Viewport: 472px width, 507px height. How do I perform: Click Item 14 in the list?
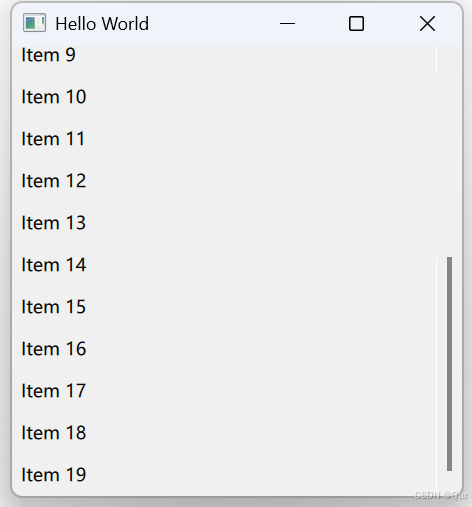pos(224,265)
